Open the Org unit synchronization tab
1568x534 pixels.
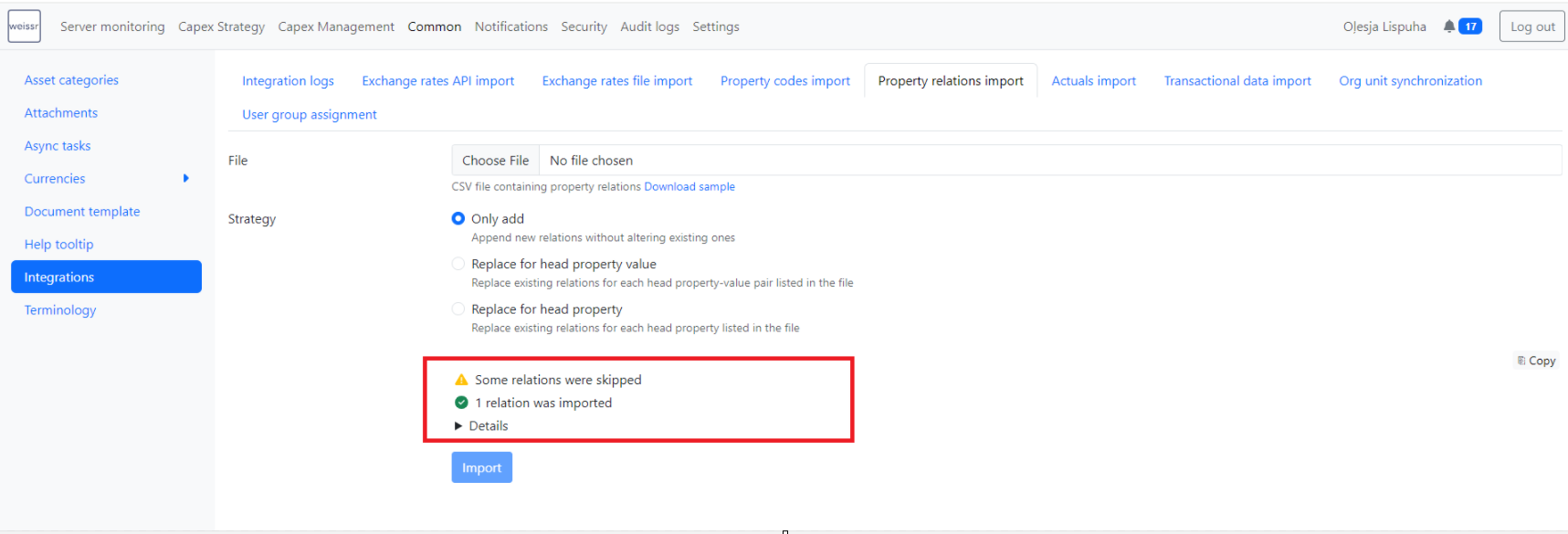pyautogui.click(x=1411, y=80)
